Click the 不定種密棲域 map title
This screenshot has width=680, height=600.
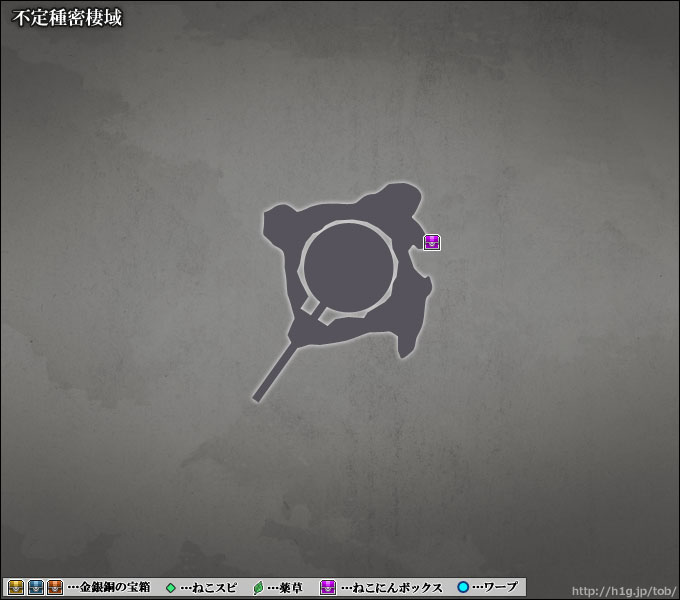coord(67,18)
